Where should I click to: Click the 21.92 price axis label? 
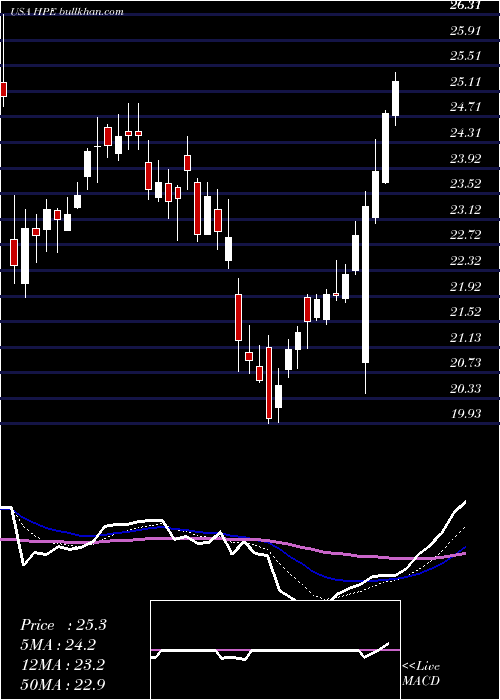[467, 286]
